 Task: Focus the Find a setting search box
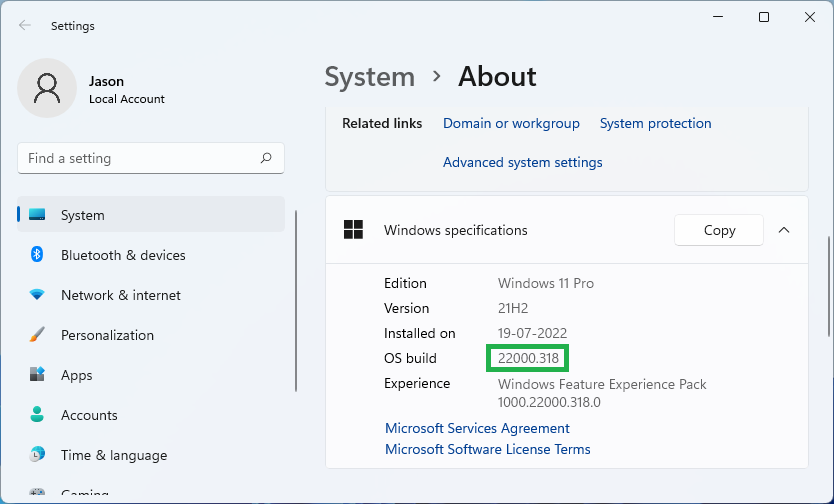pyautogui.click(x=138, y=158)
